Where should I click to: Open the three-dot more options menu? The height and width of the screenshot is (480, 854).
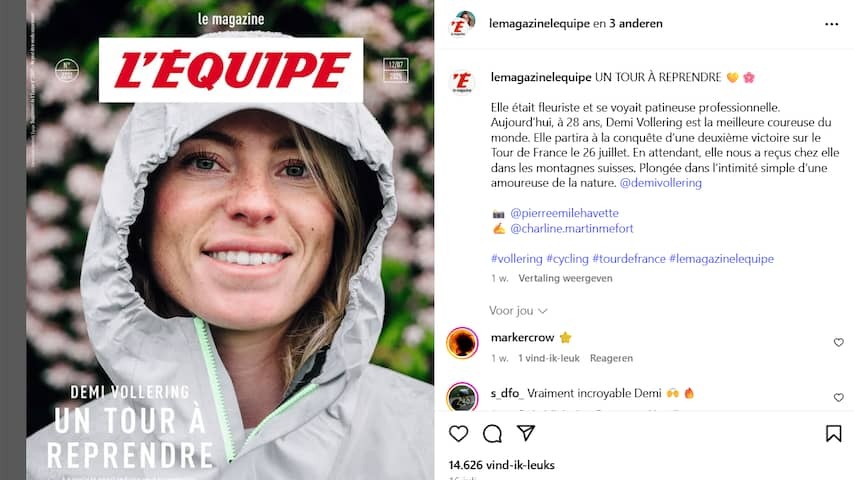pos(831,24)
